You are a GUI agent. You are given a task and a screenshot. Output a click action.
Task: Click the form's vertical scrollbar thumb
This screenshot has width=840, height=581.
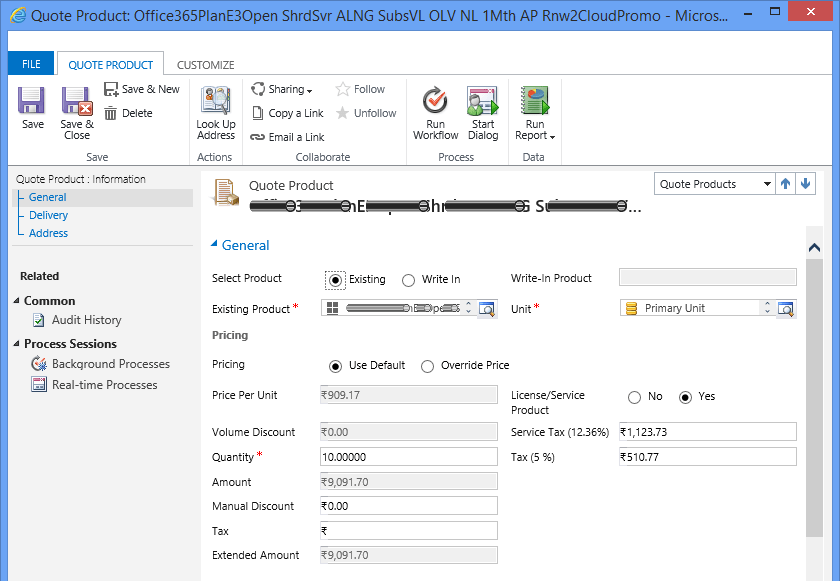814,397
